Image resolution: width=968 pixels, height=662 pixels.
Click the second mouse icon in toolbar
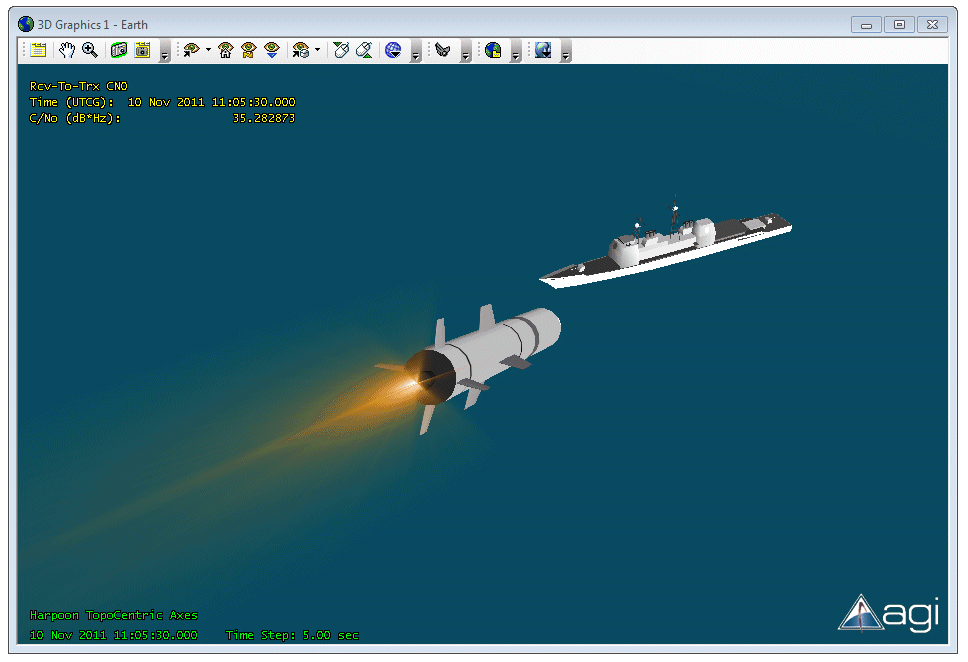pos(365,50)
